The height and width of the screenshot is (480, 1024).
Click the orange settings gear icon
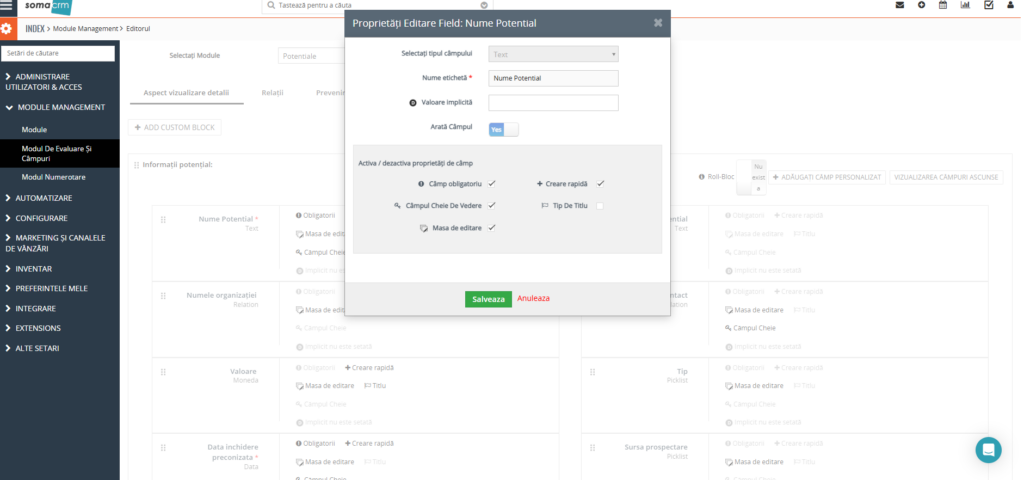point(7,29)
